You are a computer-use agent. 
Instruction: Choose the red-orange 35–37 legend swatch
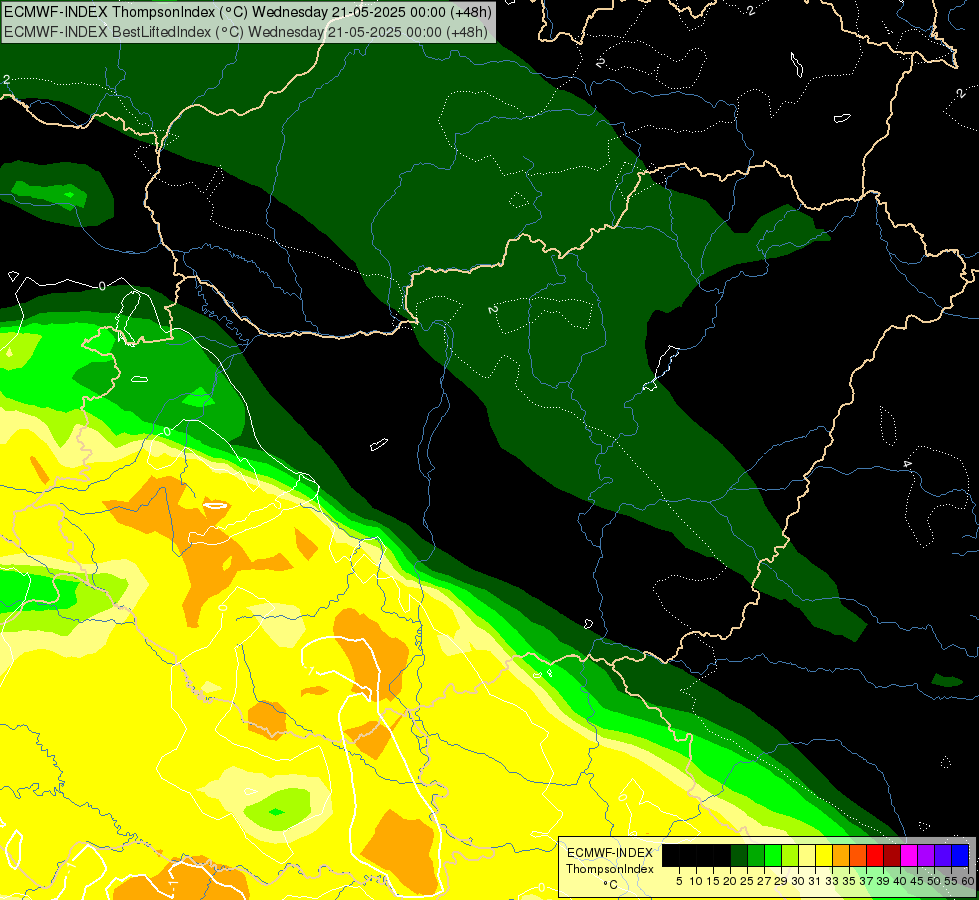click(858, 855)
